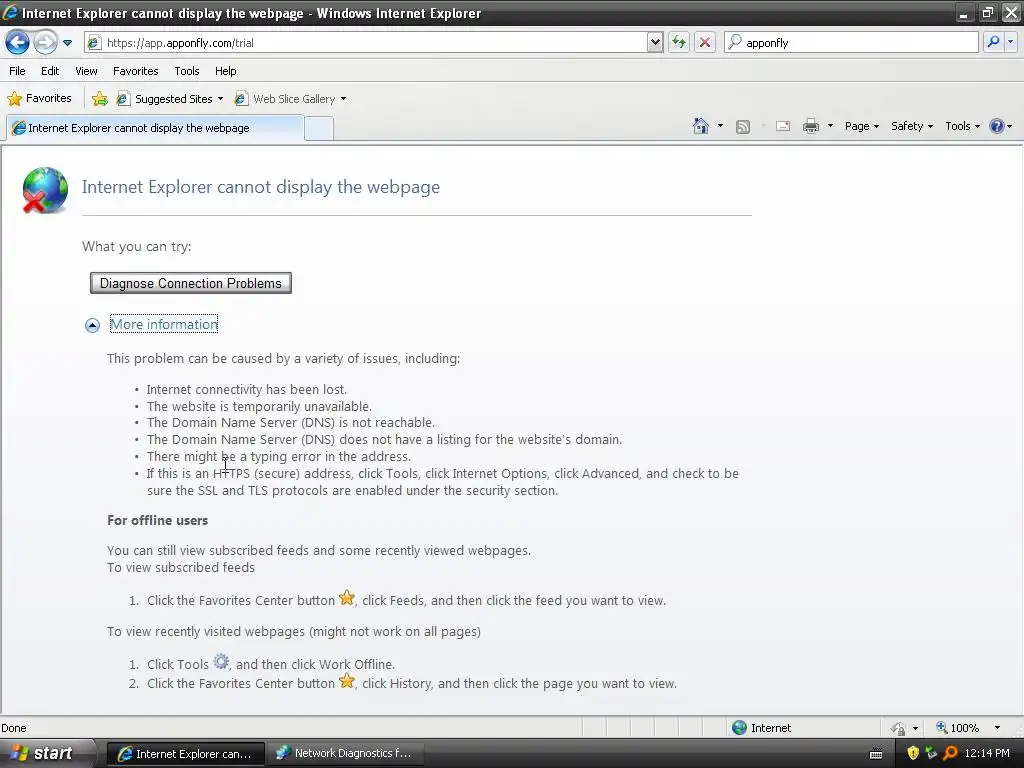This screenshot has height=768, width=1024.
Task: Open a new blank tab
Action: 319,128
